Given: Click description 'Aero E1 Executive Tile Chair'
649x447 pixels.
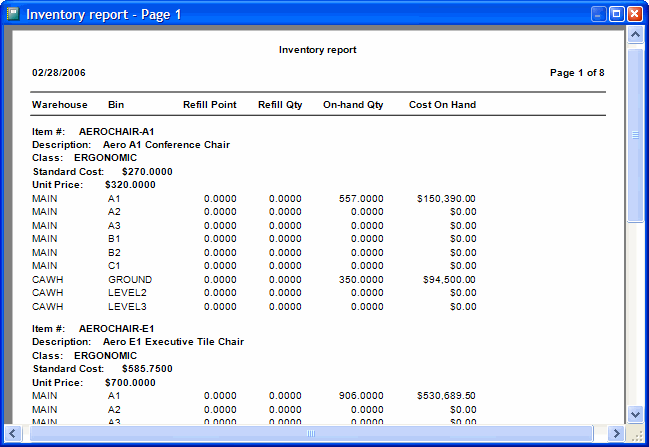Looking at the screenshot, I should point(173,342).
